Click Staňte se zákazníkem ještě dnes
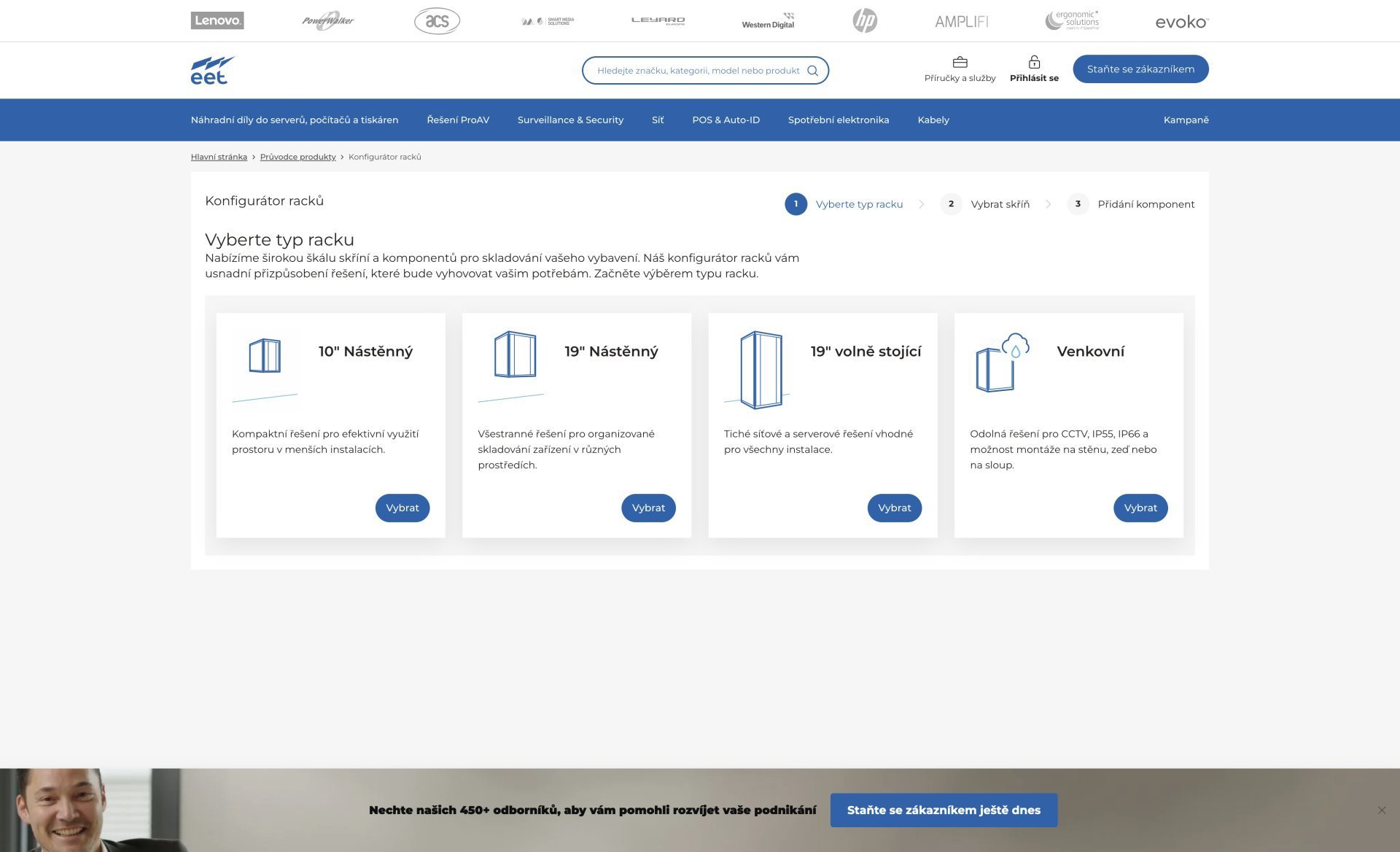Viewport: 1400px width, 852px height. pyautogui.click(x=944, y=810)
